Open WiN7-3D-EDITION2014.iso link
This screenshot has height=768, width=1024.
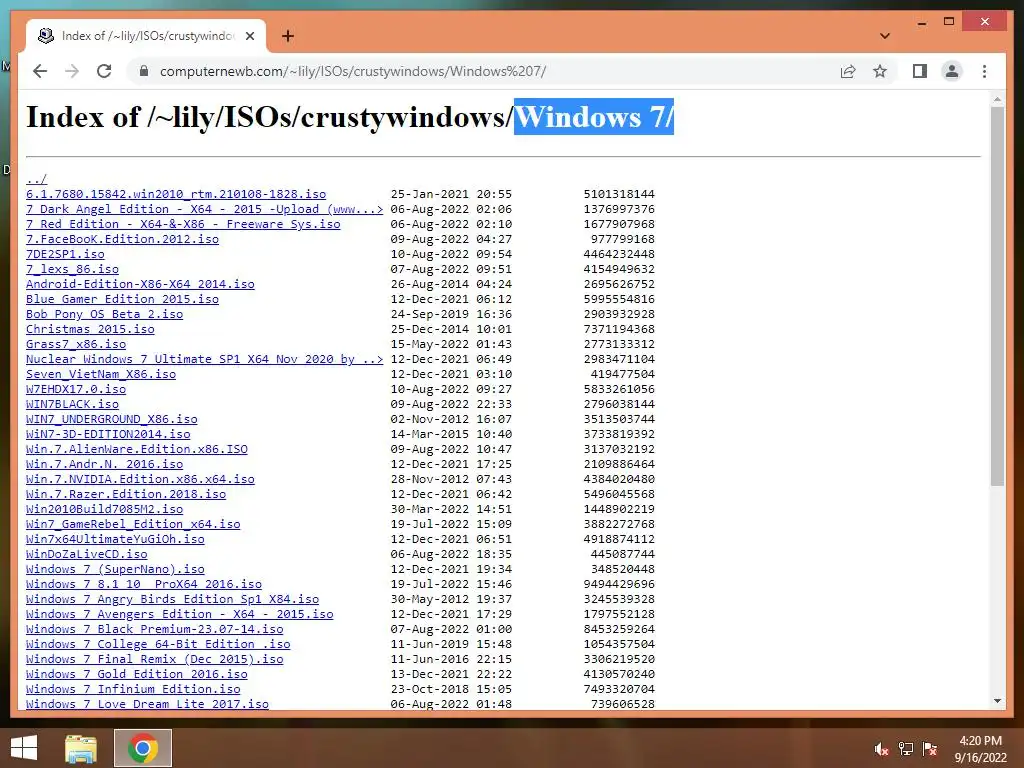click(x=108, y=434)
